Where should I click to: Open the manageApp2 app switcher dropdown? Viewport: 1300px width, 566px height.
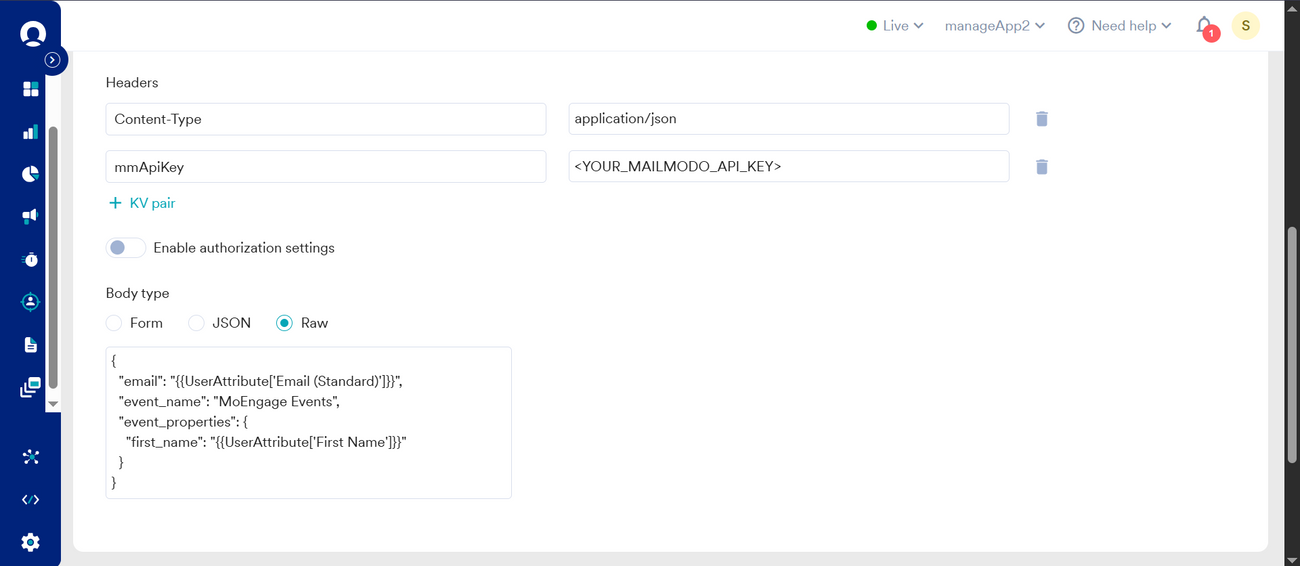click(x=994, y=26)
